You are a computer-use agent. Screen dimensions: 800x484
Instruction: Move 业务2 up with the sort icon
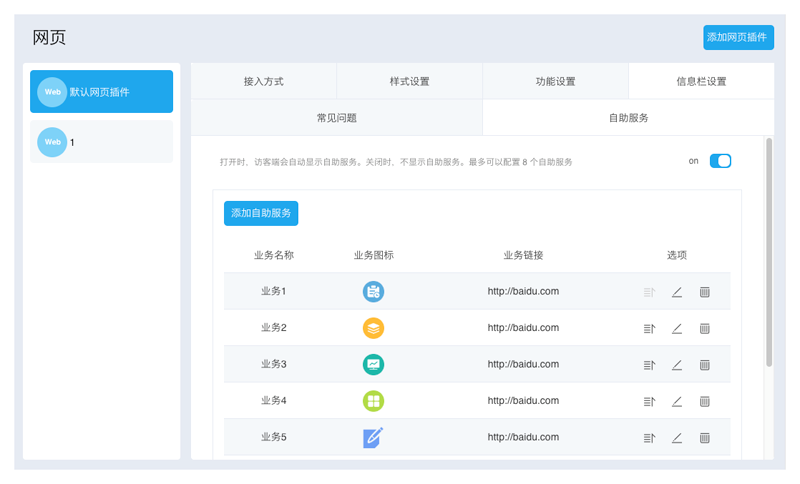(x=649, y=328)
